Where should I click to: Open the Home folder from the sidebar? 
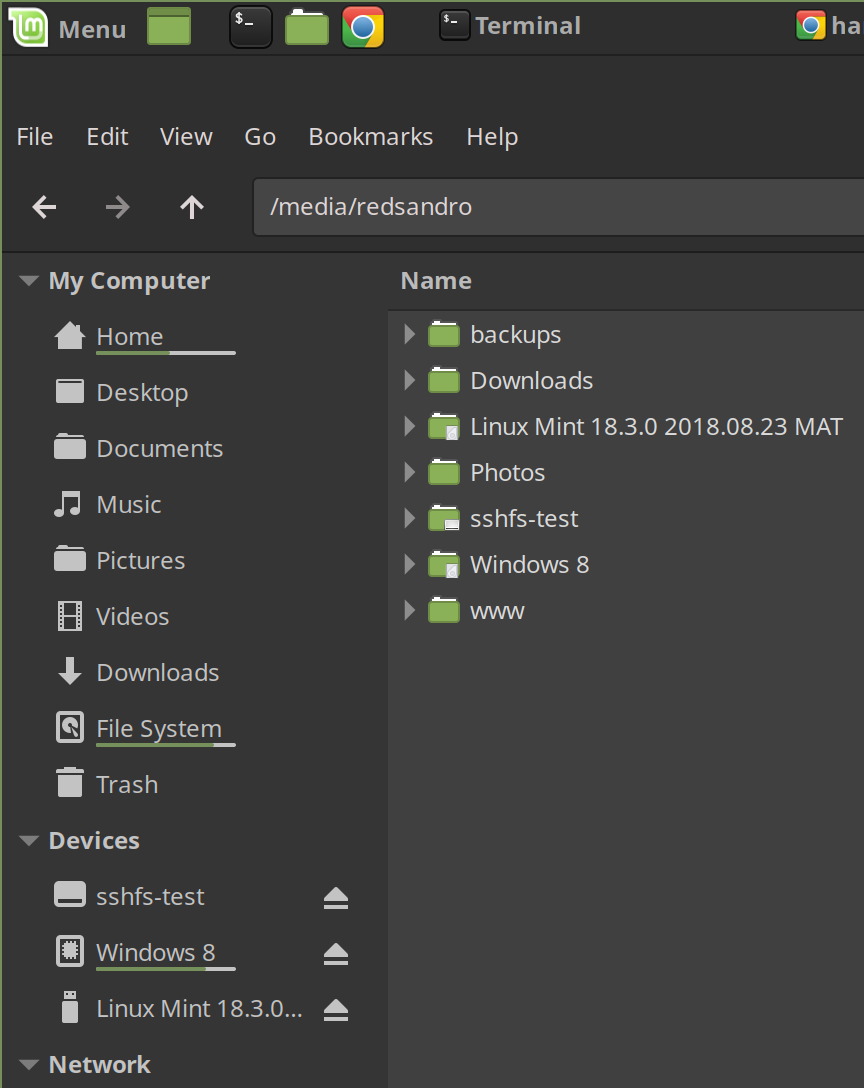click(130, 336)
